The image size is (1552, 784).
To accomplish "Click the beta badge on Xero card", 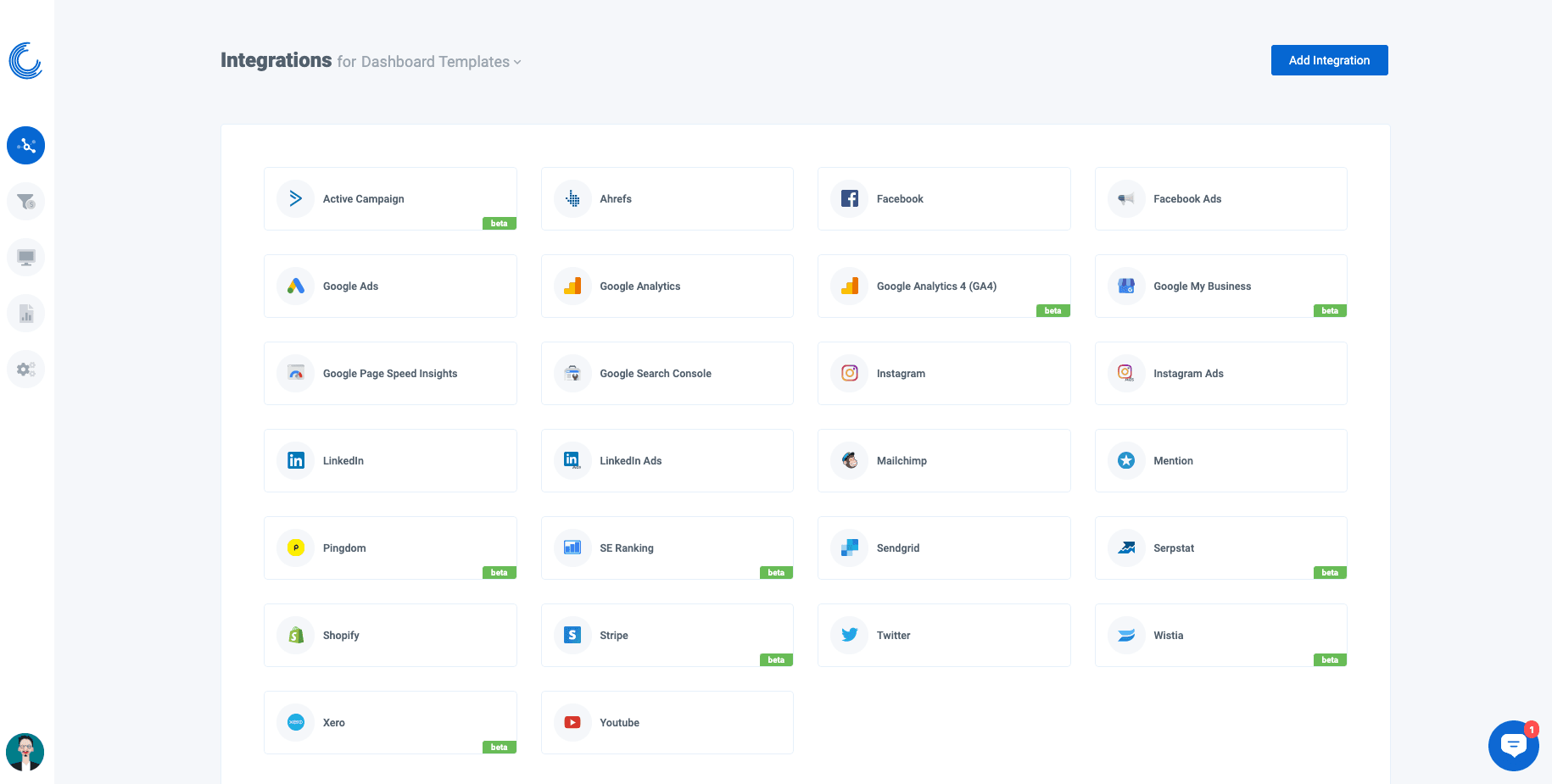I will [499, 748].
